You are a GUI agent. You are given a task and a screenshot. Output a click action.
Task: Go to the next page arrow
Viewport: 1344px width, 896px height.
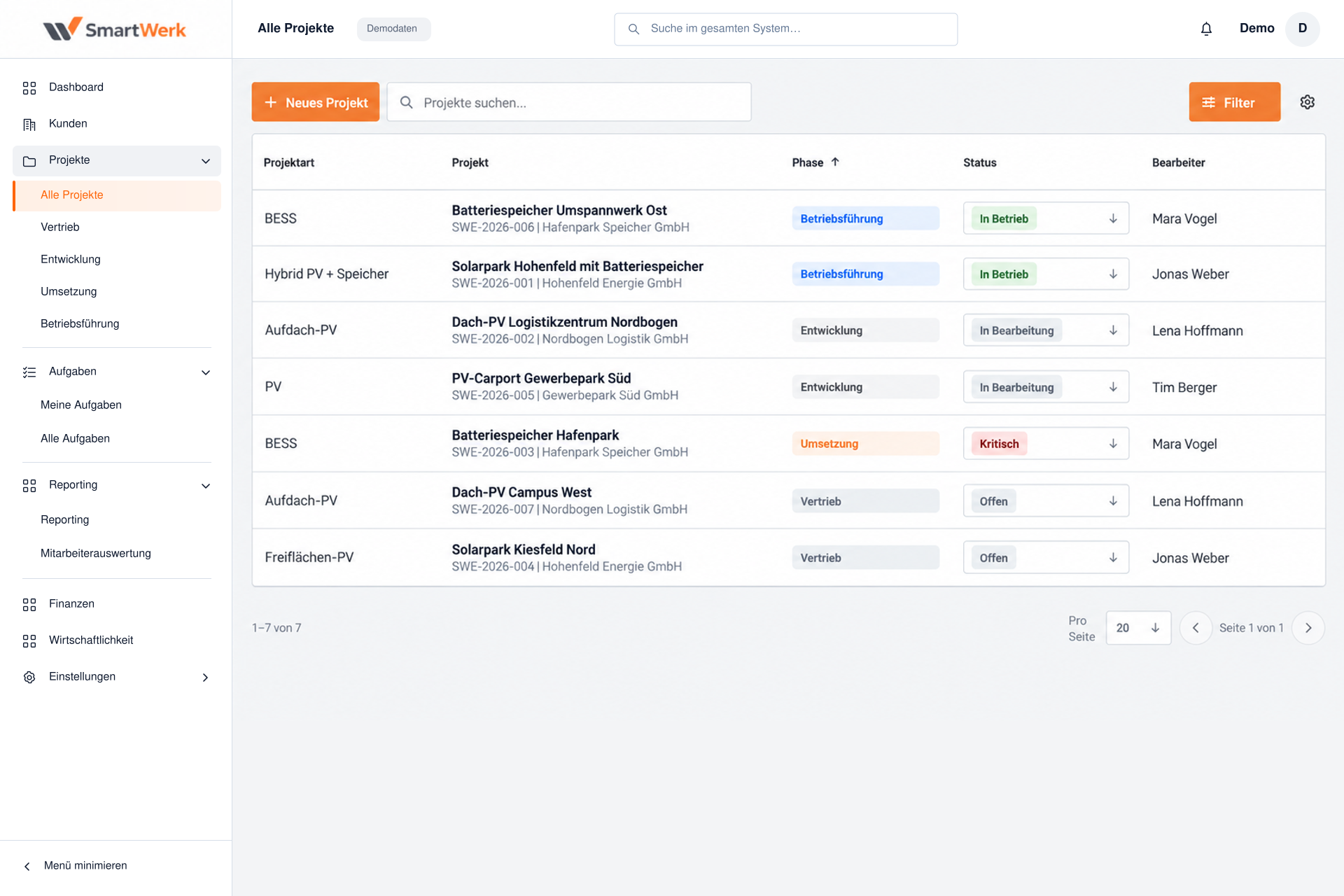coord(1308,628)
